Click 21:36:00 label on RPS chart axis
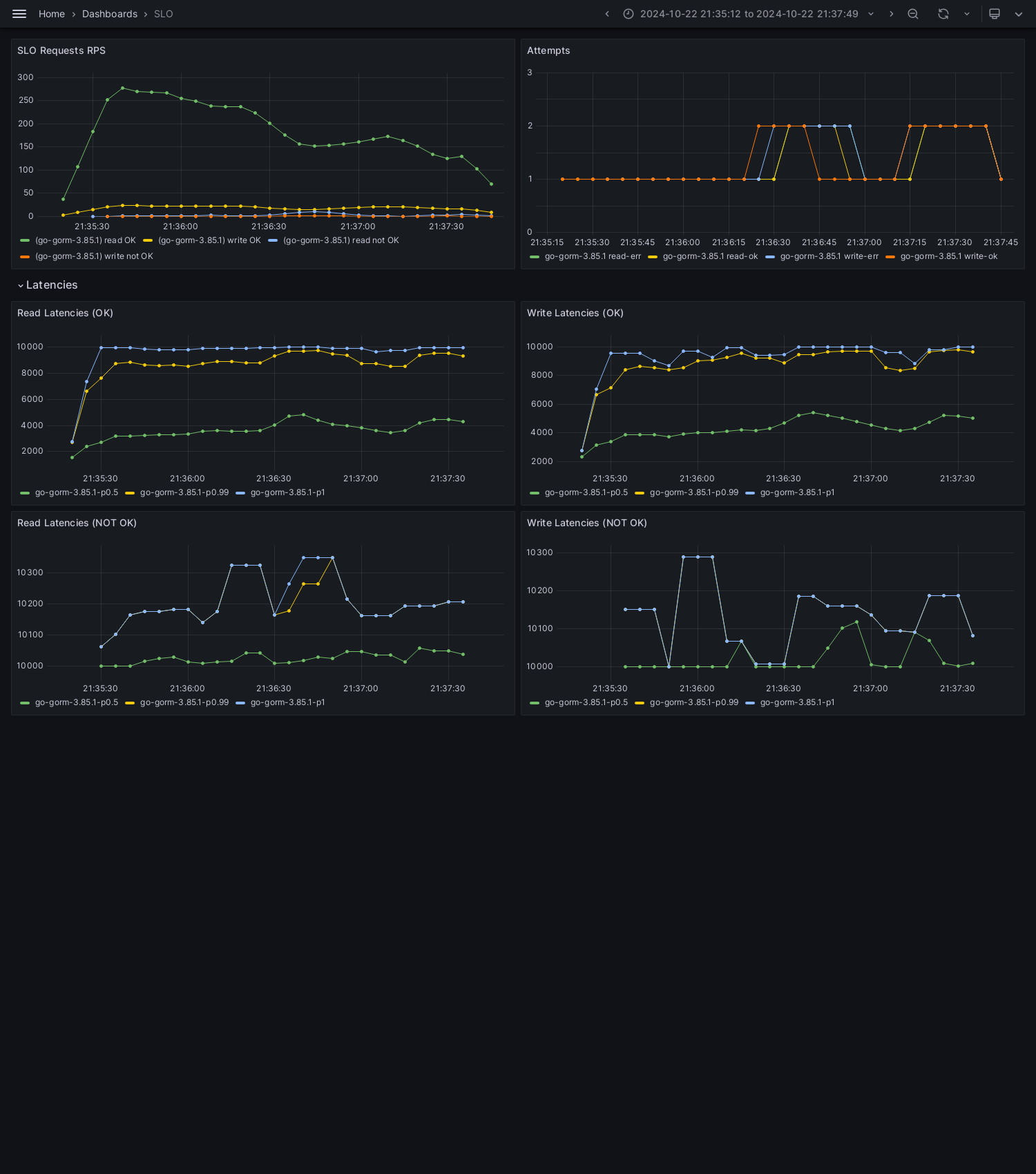Screen dimensions: 1036x1174 pyautogui.click(x=180, y=227)
